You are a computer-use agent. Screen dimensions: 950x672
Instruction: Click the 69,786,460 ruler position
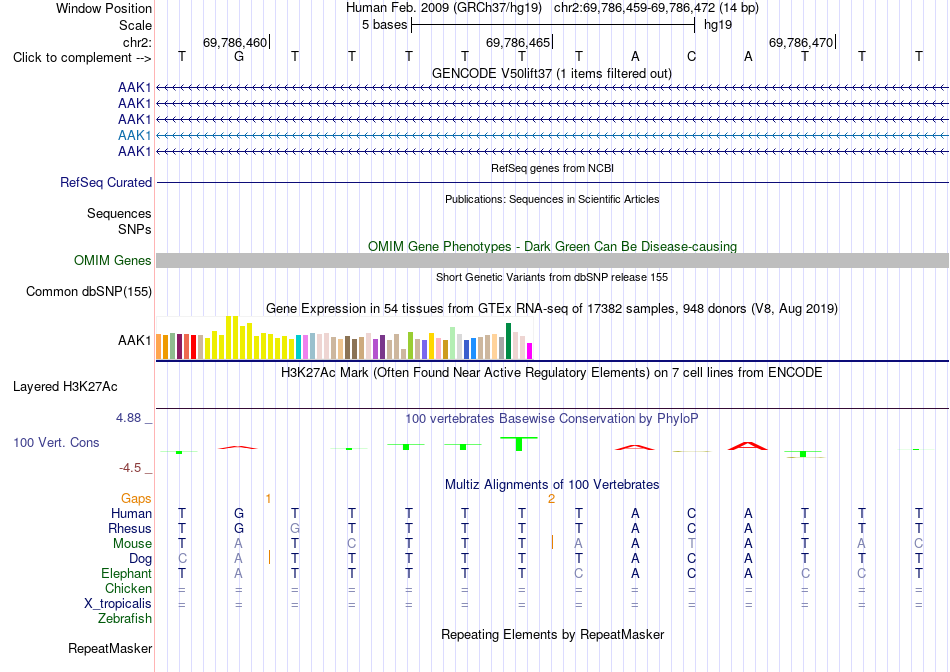235,42
